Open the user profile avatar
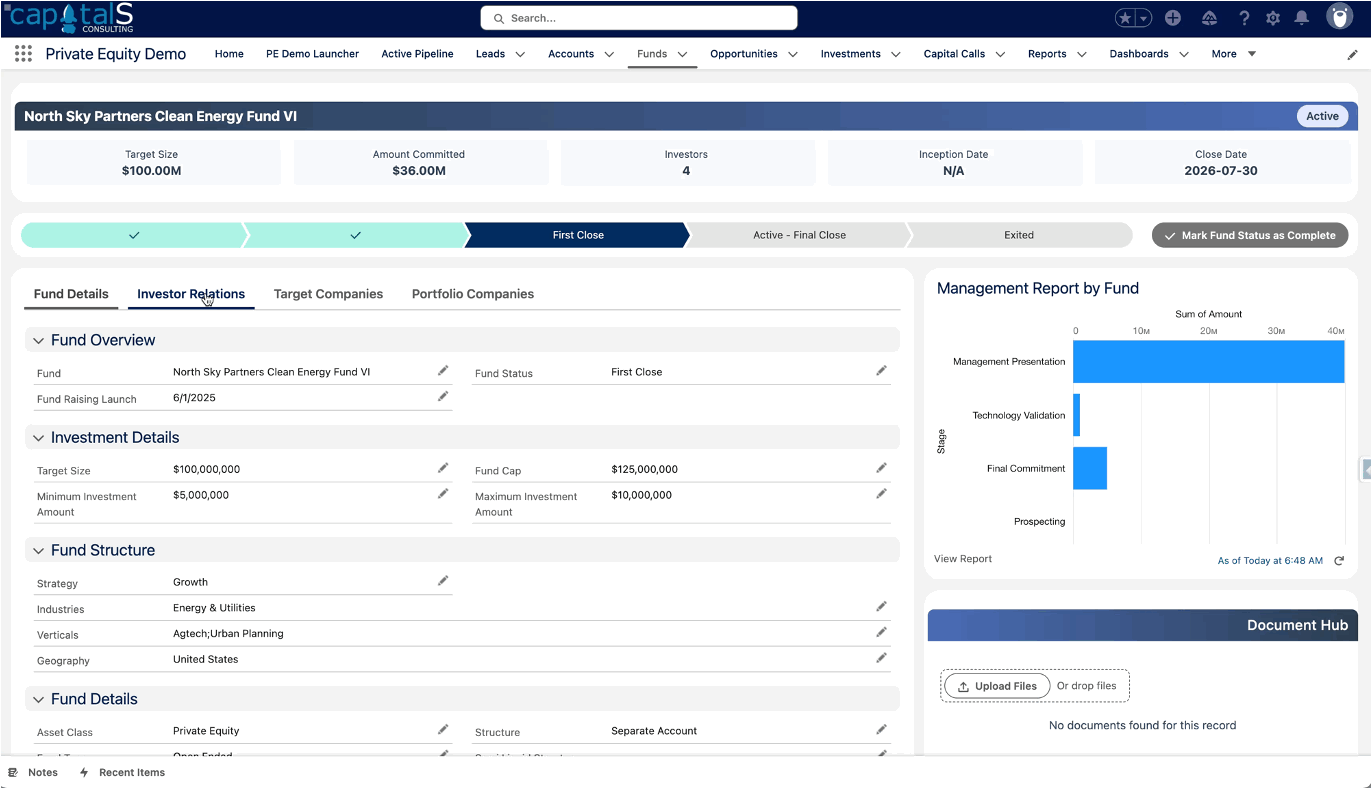 pos(1339,17)
